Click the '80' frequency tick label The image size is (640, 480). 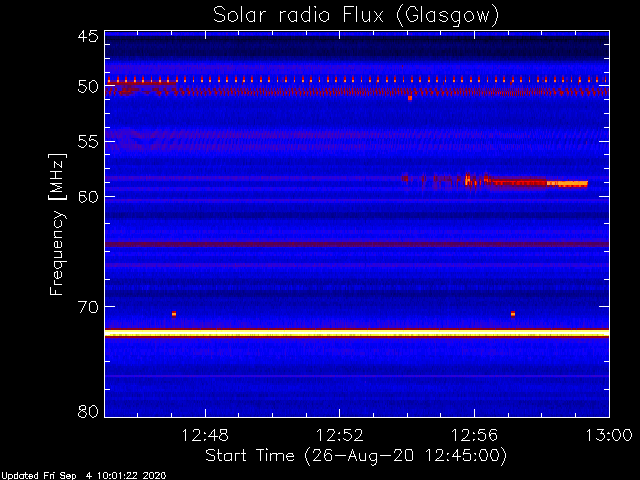pyautogui.click(x=88, y=411)
